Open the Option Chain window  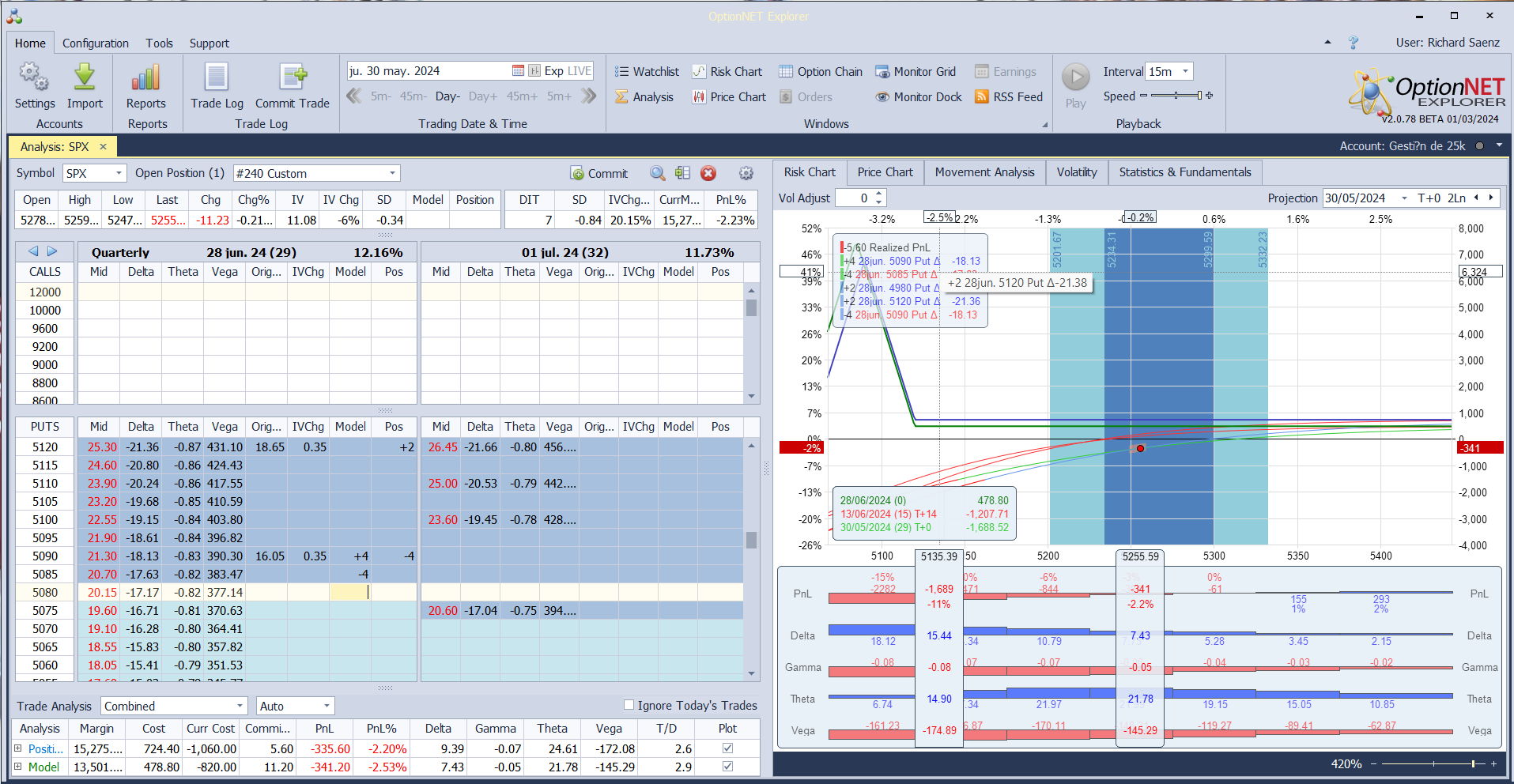821,72
